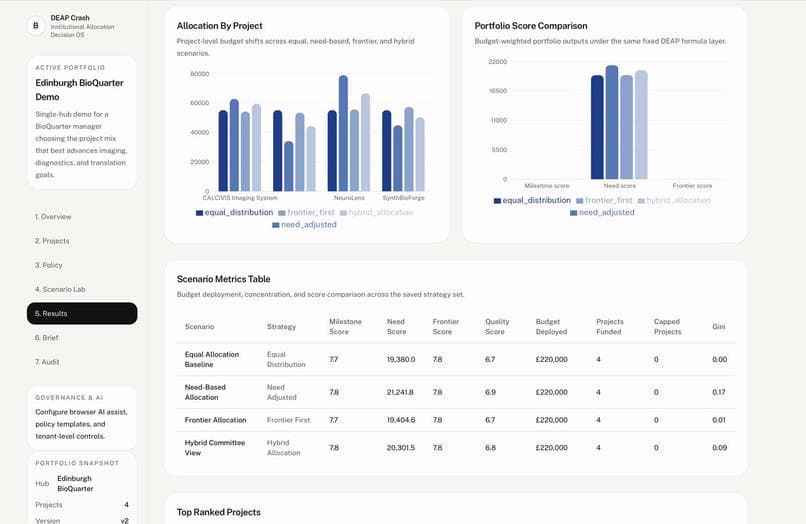Toggle hybrid_allocation legend in Allocation chart
806x524 pixels.
coord(376,212)
